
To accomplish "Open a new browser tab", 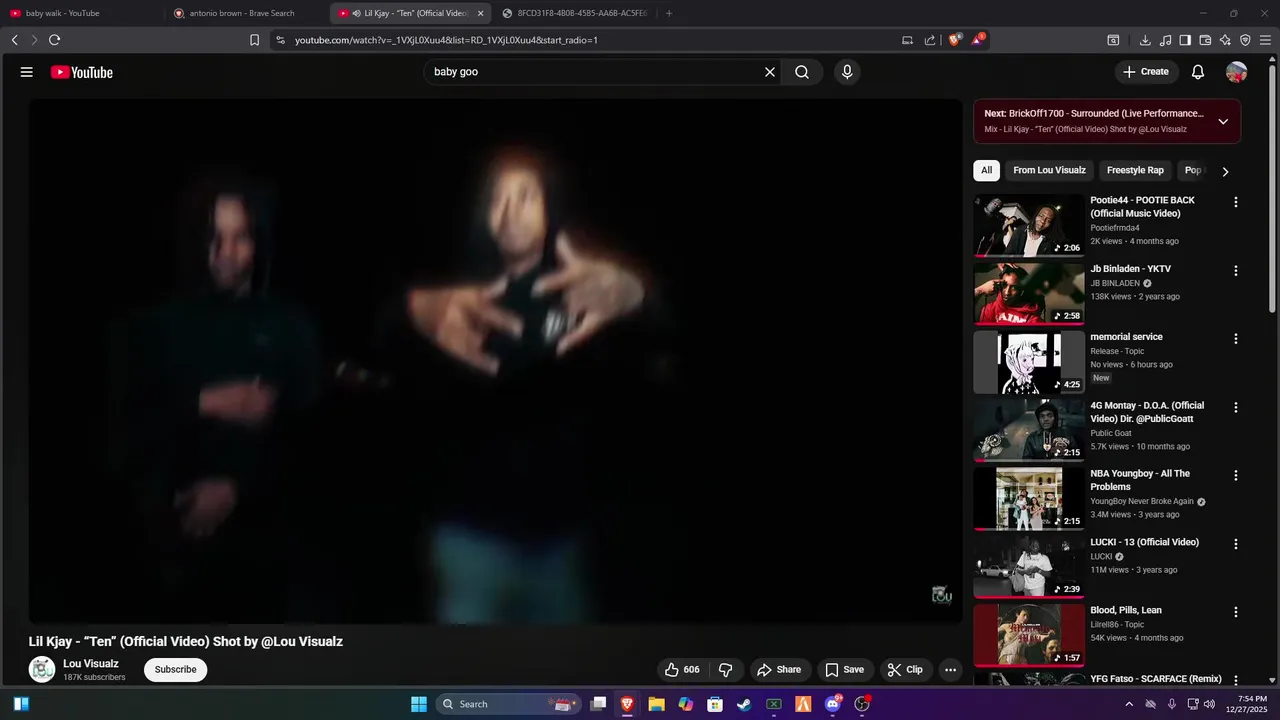I will (x=669, y=13).
